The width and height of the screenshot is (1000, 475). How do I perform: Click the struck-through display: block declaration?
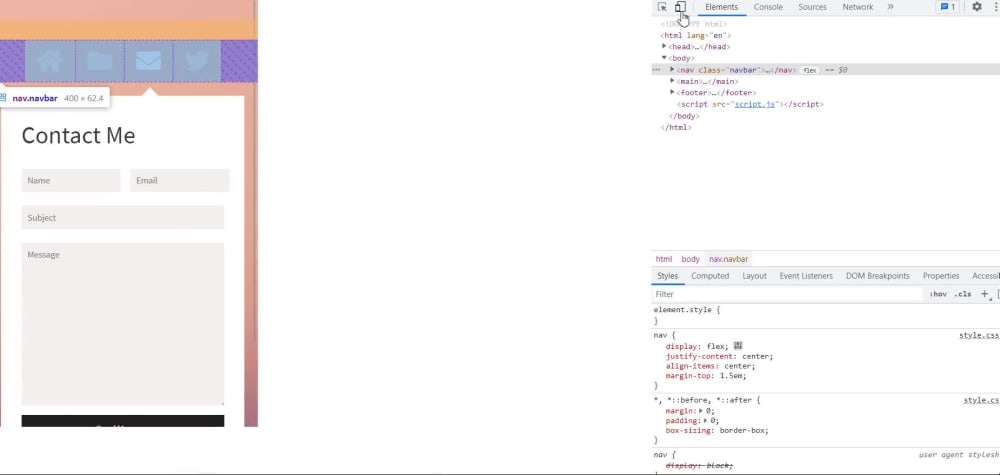[x=699, y=466]
